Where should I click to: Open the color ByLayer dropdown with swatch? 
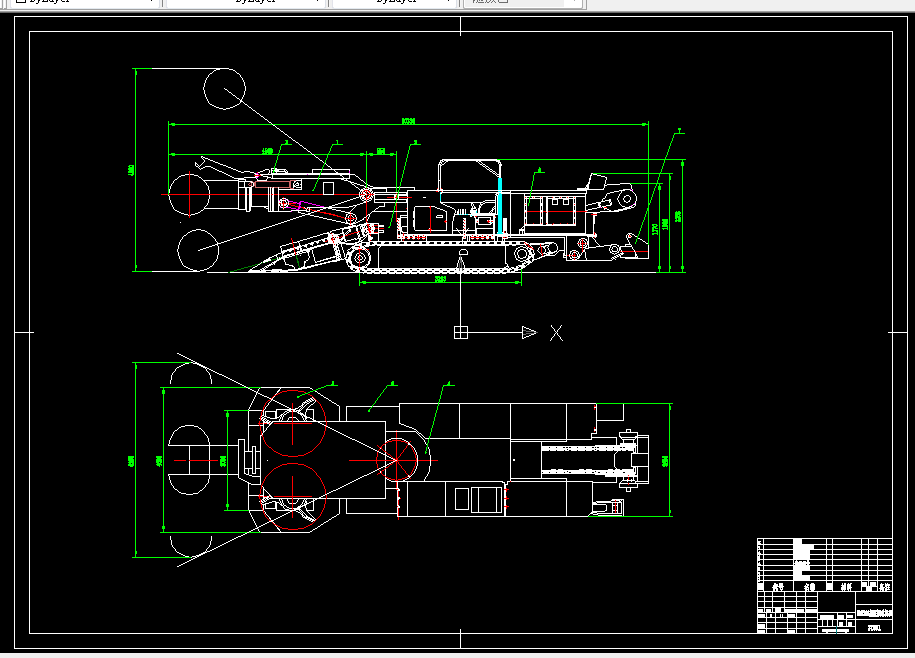click(85, 2)
